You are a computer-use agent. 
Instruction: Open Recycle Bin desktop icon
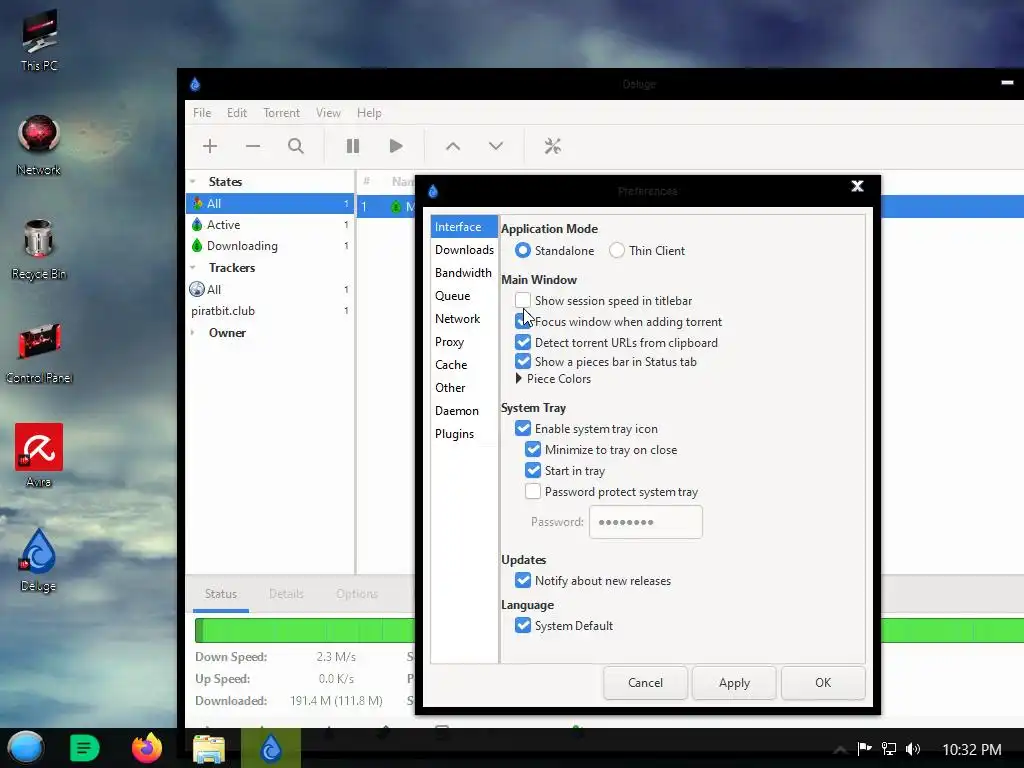point(39,249)
